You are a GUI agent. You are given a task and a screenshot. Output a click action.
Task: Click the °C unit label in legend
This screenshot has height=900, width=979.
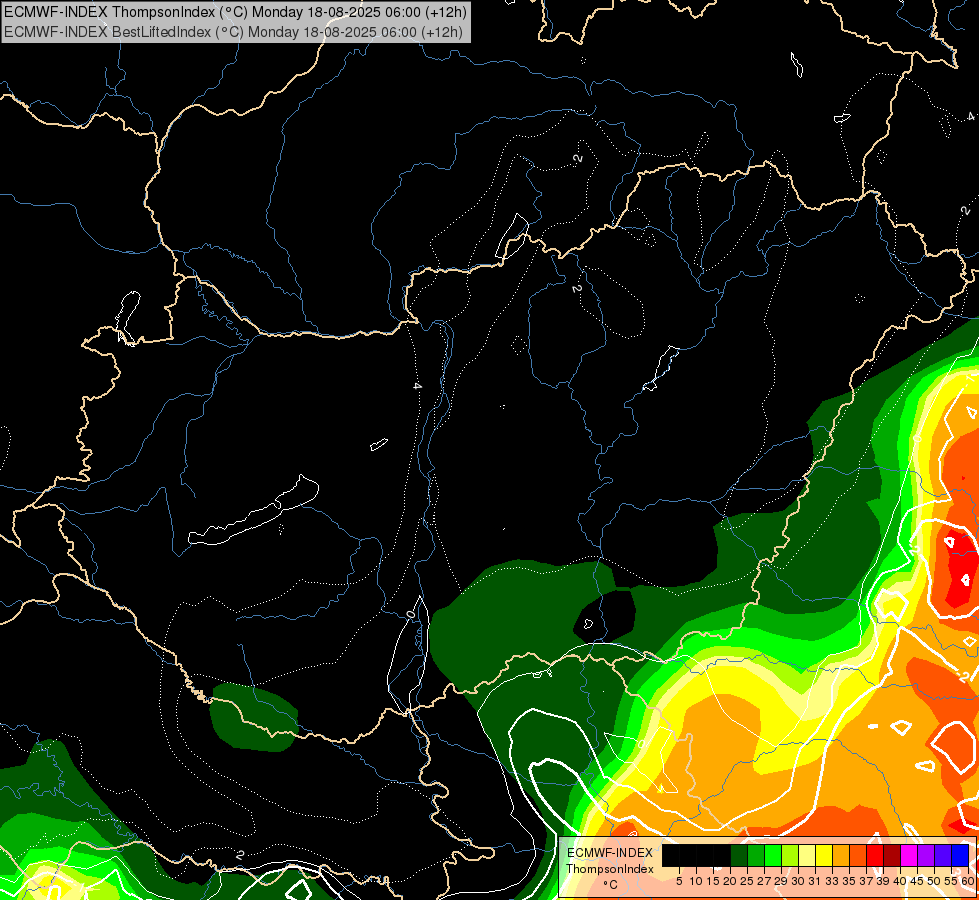coord(611,885)
